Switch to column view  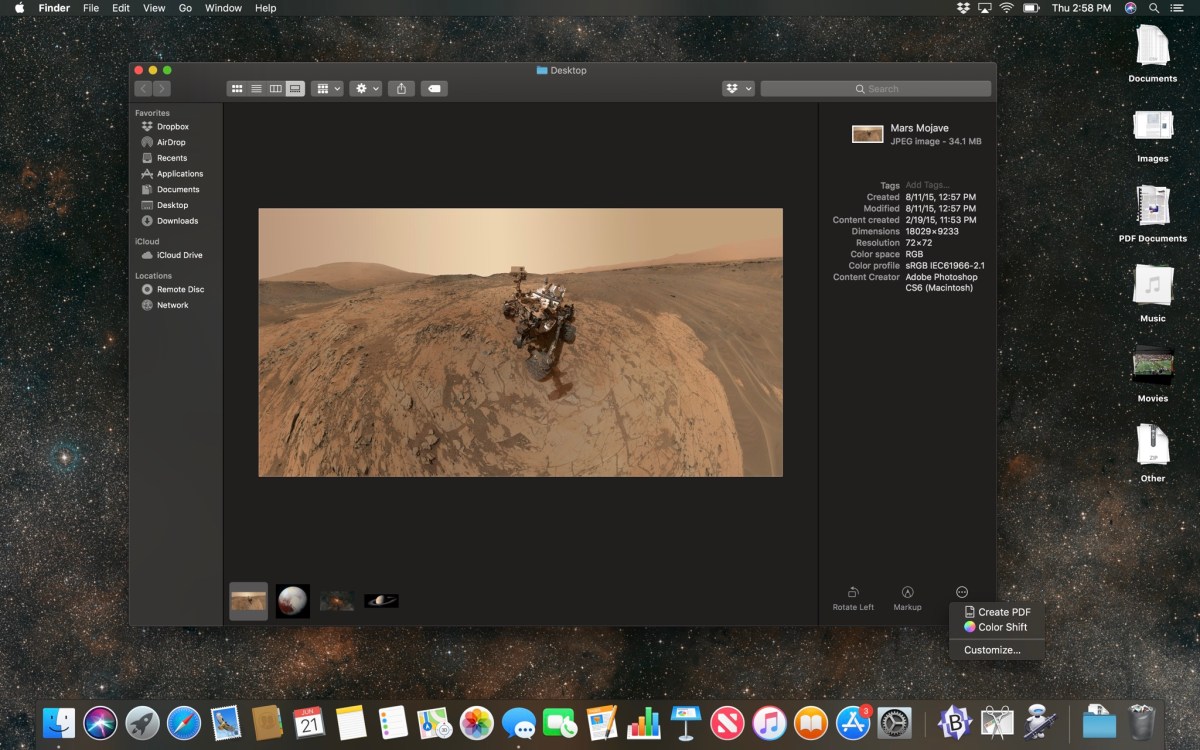tap(275, 89)
